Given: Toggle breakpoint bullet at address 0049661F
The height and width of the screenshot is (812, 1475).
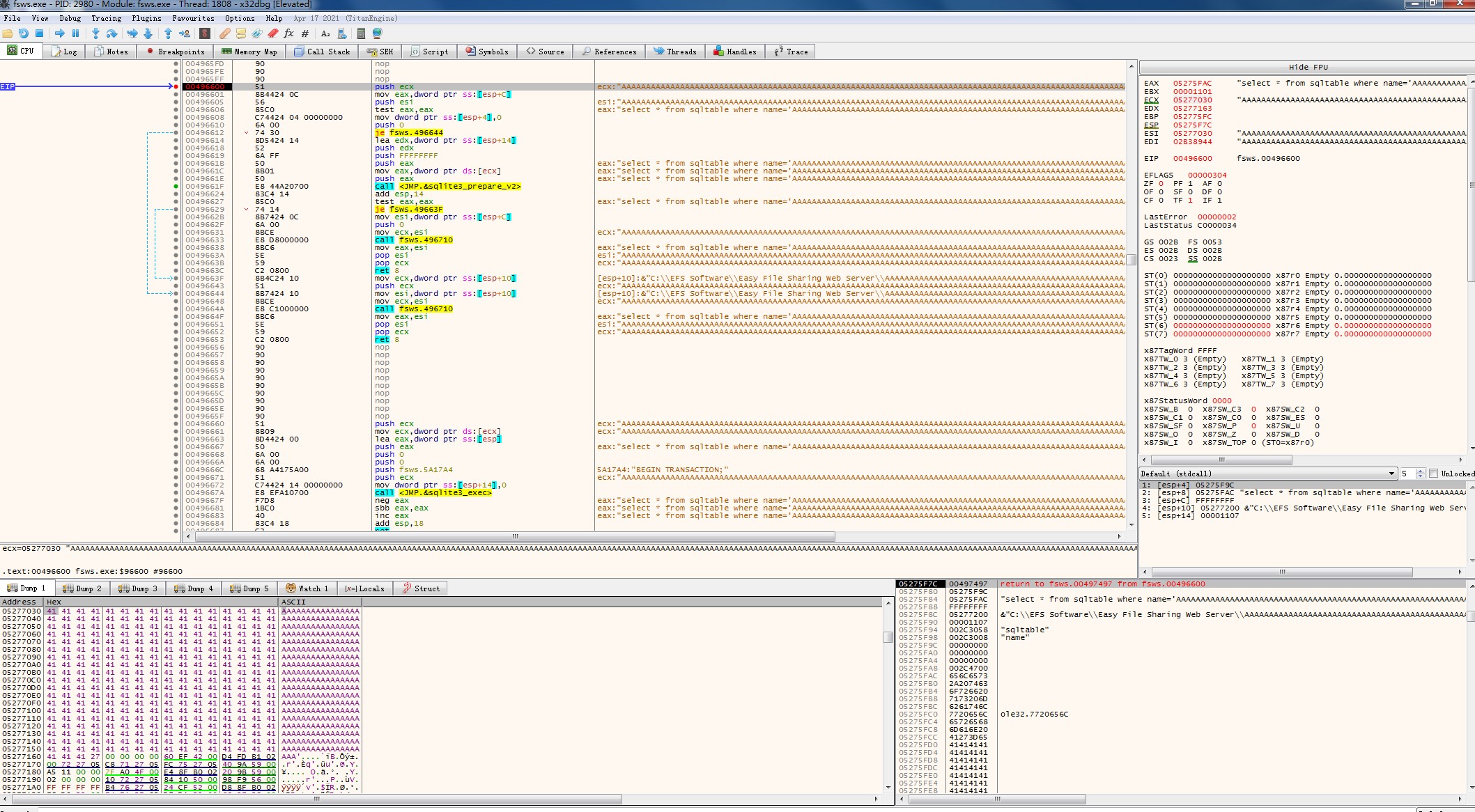Looking at the screenshot, I should [x=176, y=186].
